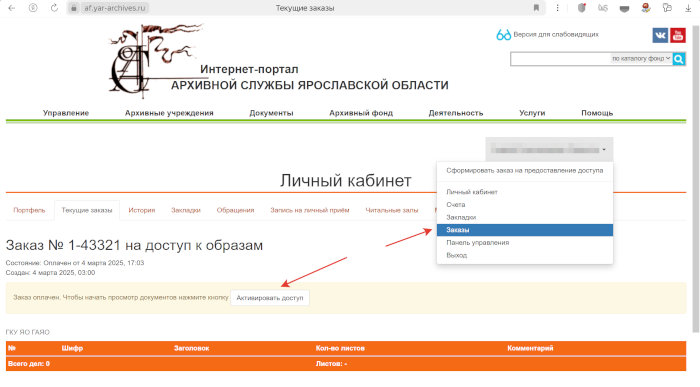Open the Услуги navigation menu

tap(532, 113)
